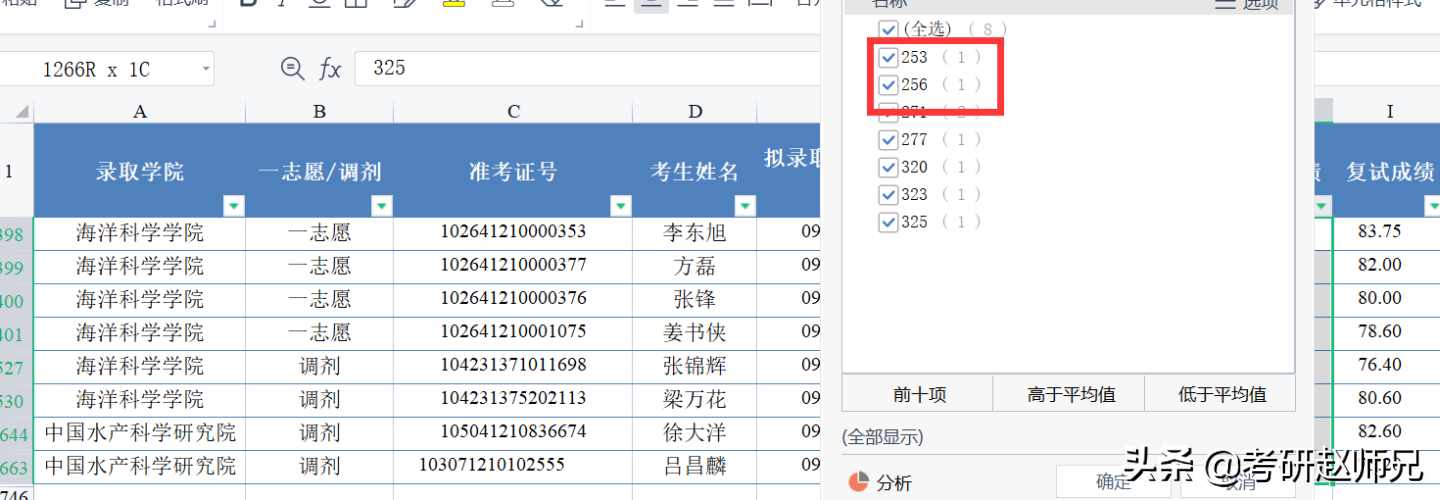Open the 准考证号 column filter dropdown

pos(621,206)
